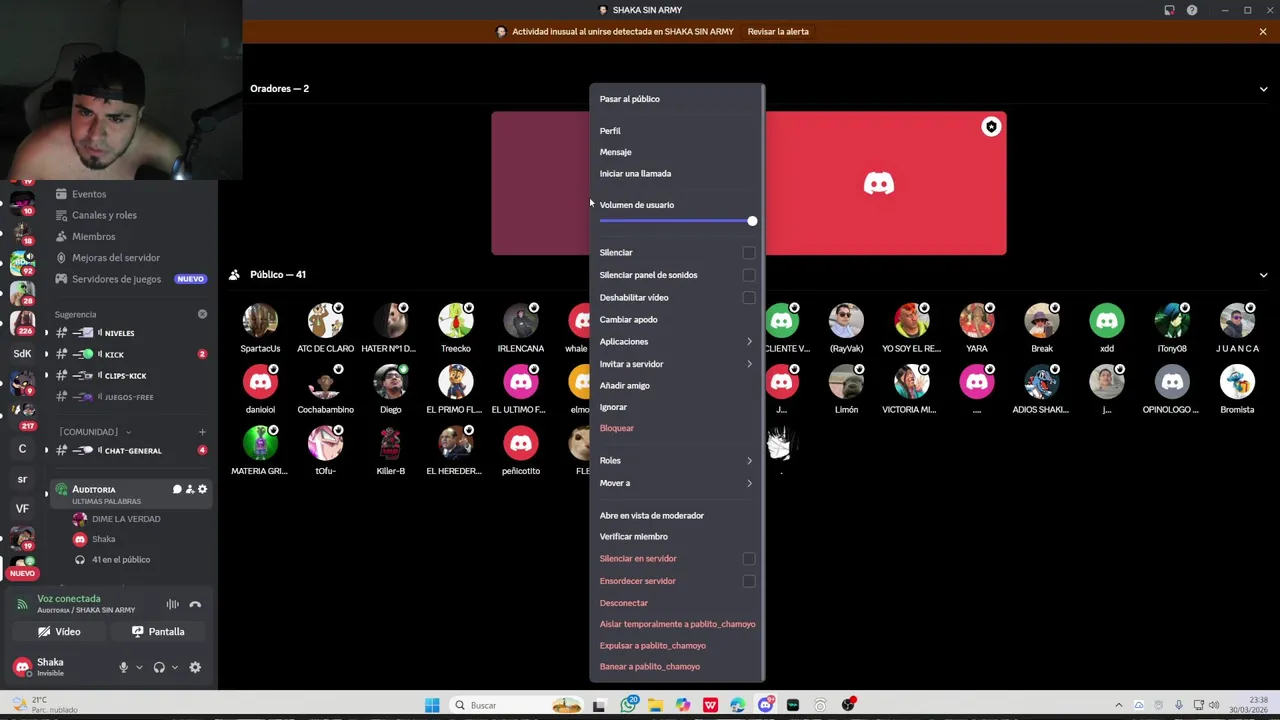Toggle Silenciar panel de sonidos checkbox

(749, 275)
